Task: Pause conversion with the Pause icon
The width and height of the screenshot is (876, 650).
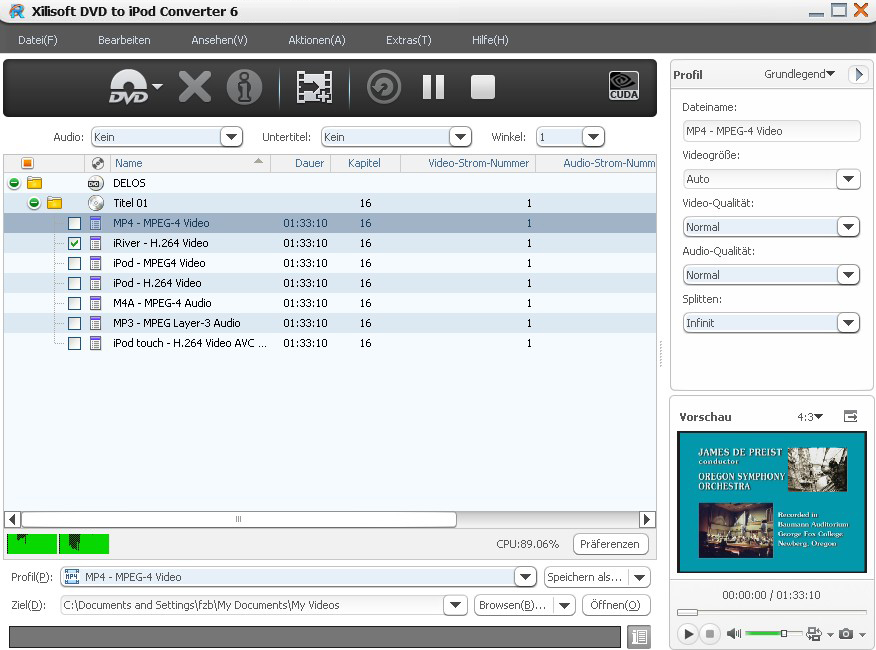Action: [434, 87]
